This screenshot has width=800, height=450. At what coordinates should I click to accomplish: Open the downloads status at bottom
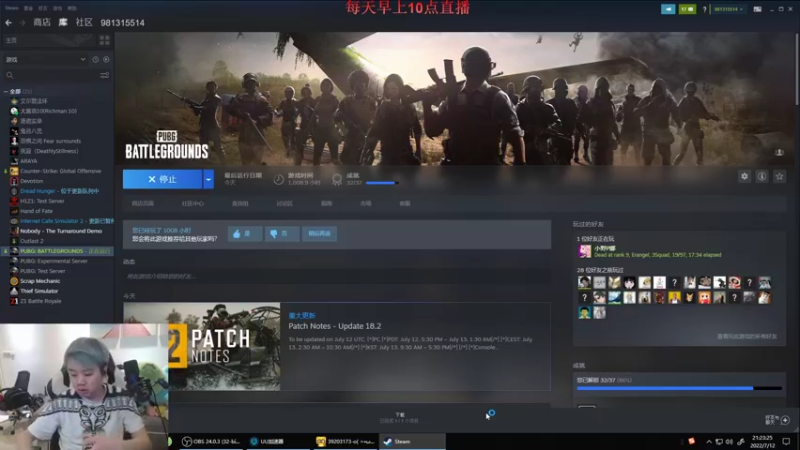click(x=399, y=418)
